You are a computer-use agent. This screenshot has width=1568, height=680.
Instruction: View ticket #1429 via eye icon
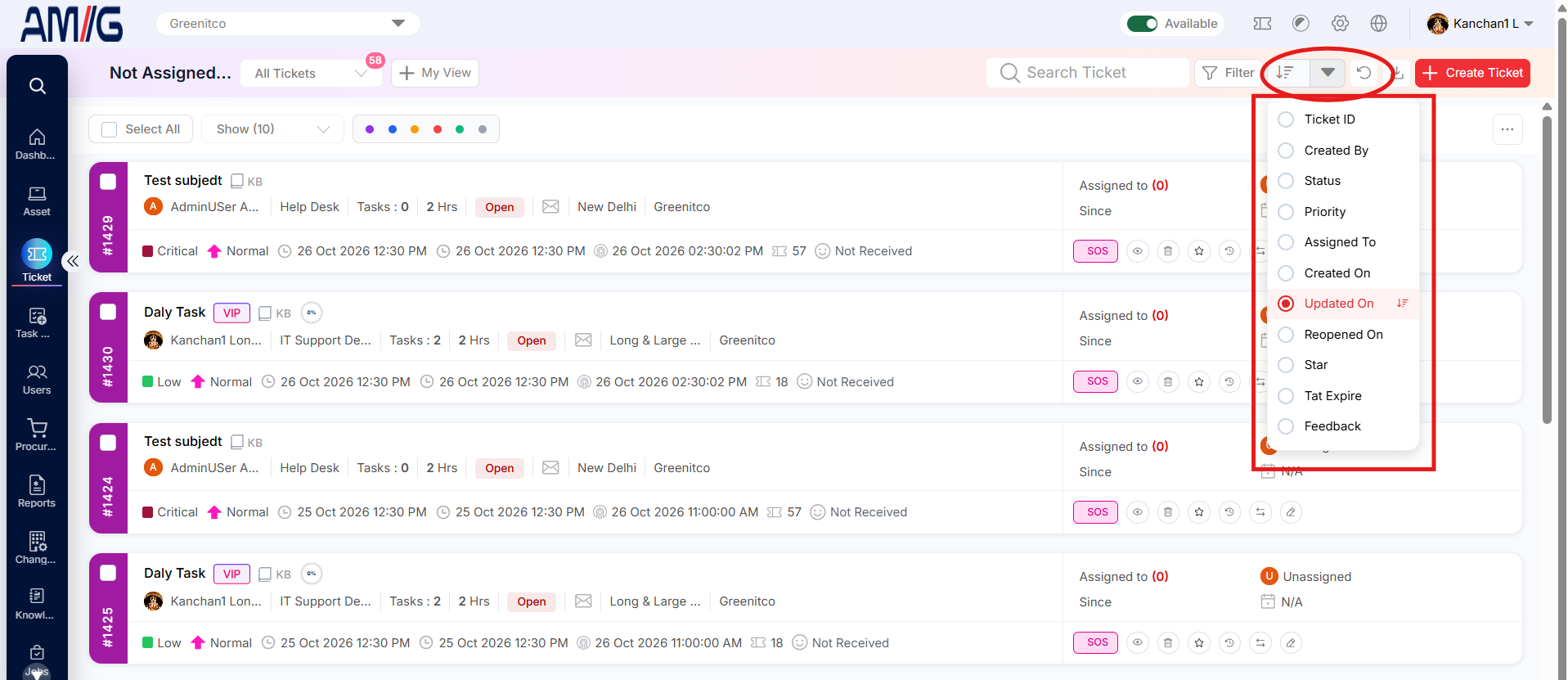pyautogui.click(x=1138, y=251)
